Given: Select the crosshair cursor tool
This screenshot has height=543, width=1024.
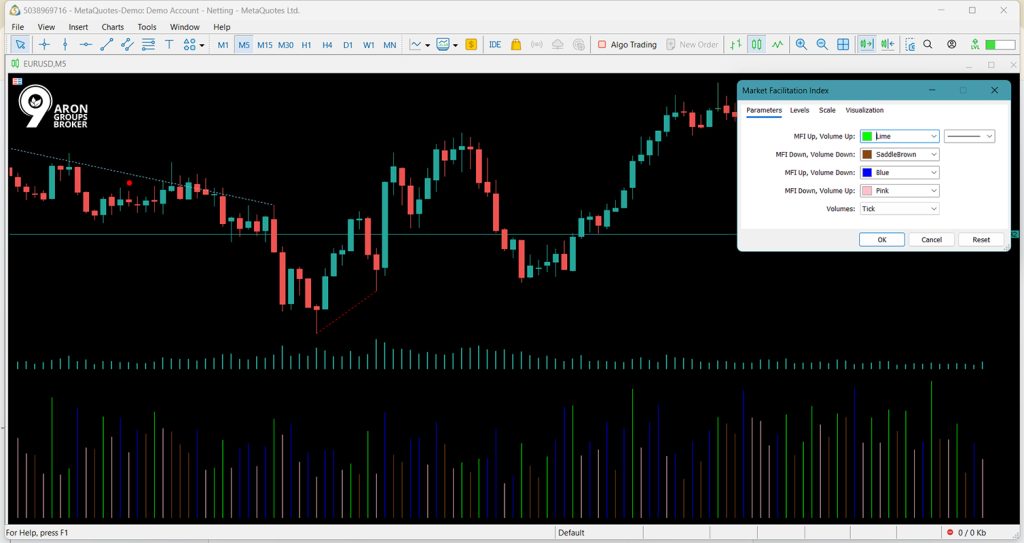Looking at the screenshot, I should 44,44.
